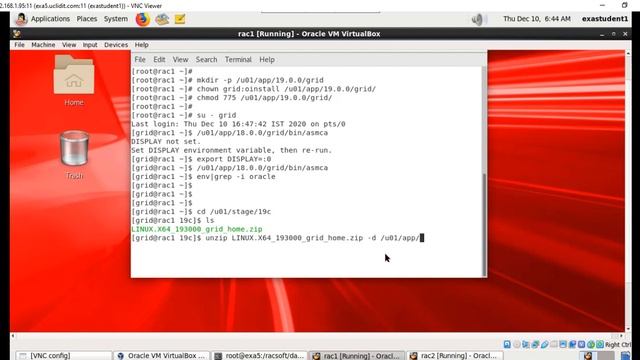Image resolution: width=640 pixels, height=360 pixels.
Task: Click the unzip command line in terminal
Action: [x=278, y=238]
